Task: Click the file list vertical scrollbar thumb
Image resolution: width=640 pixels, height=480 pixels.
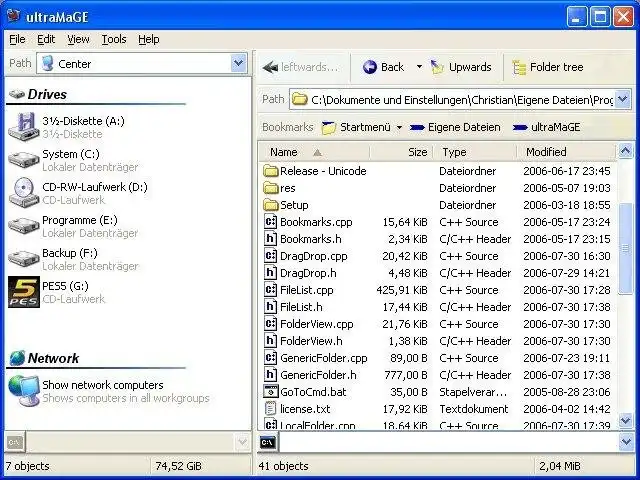Action: point(626,248)
